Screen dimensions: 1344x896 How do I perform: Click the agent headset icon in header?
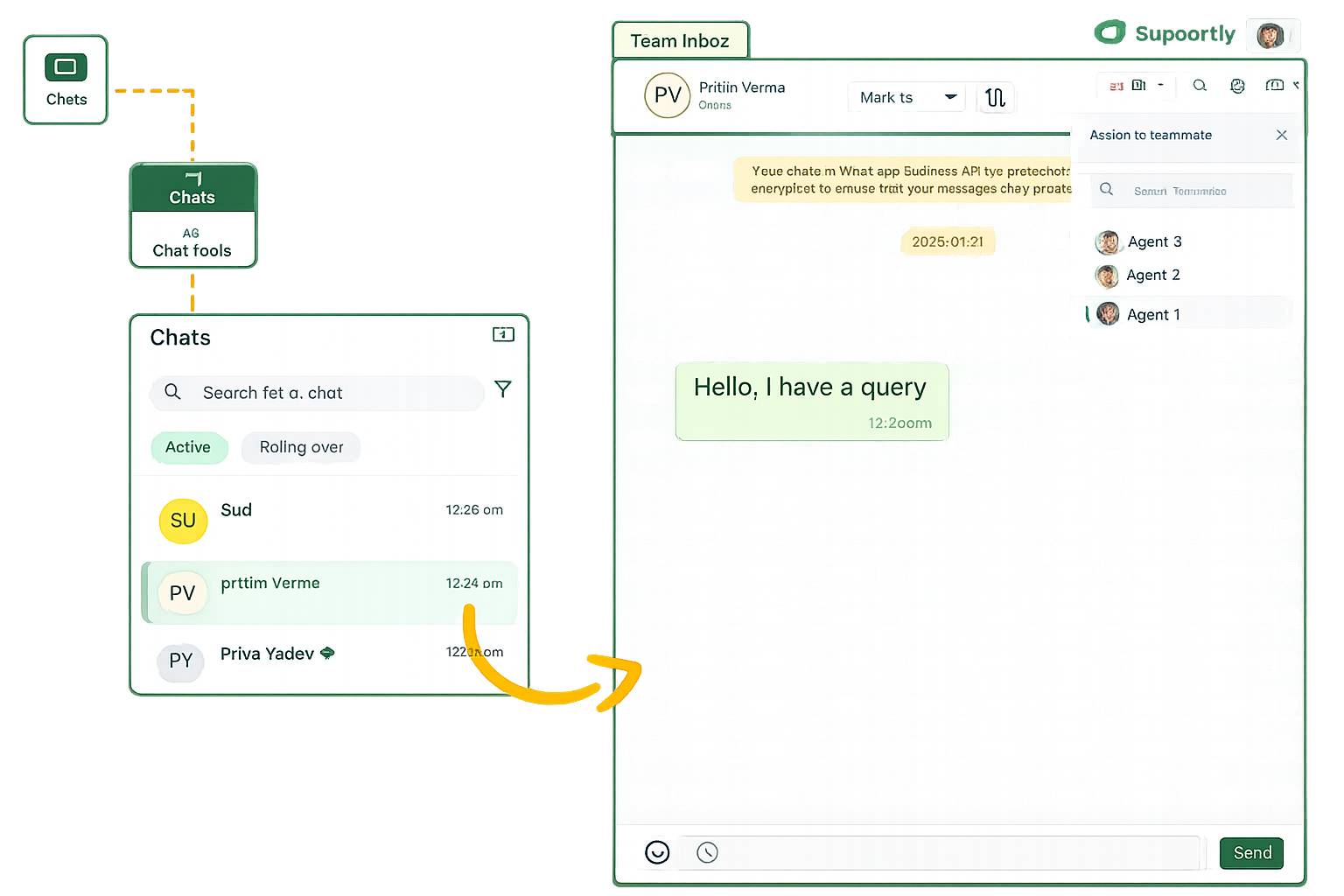1237,86
